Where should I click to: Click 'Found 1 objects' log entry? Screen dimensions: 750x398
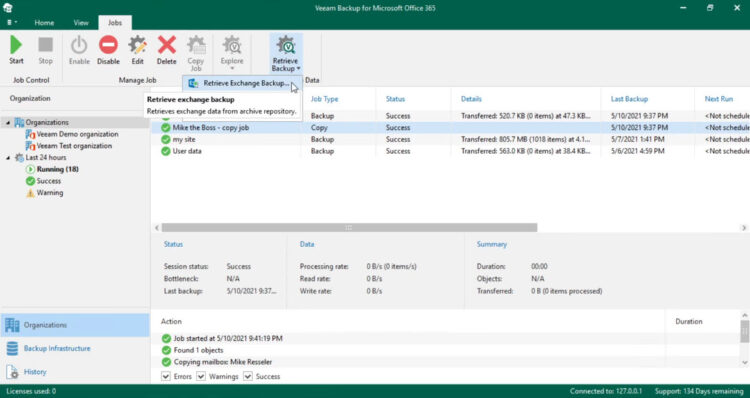[x=199, y=350]
